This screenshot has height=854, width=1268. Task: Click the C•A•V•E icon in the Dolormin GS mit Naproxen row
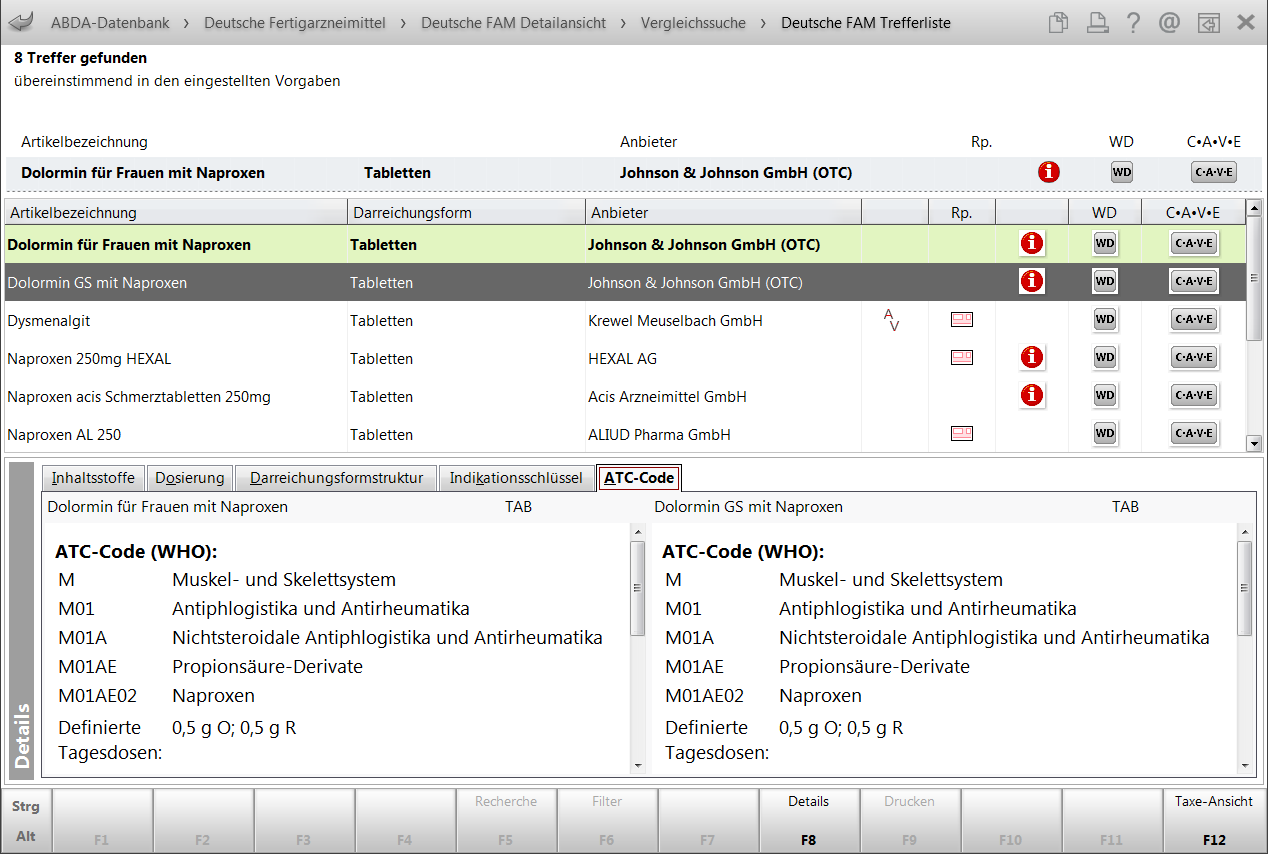tap(1194, 281)
